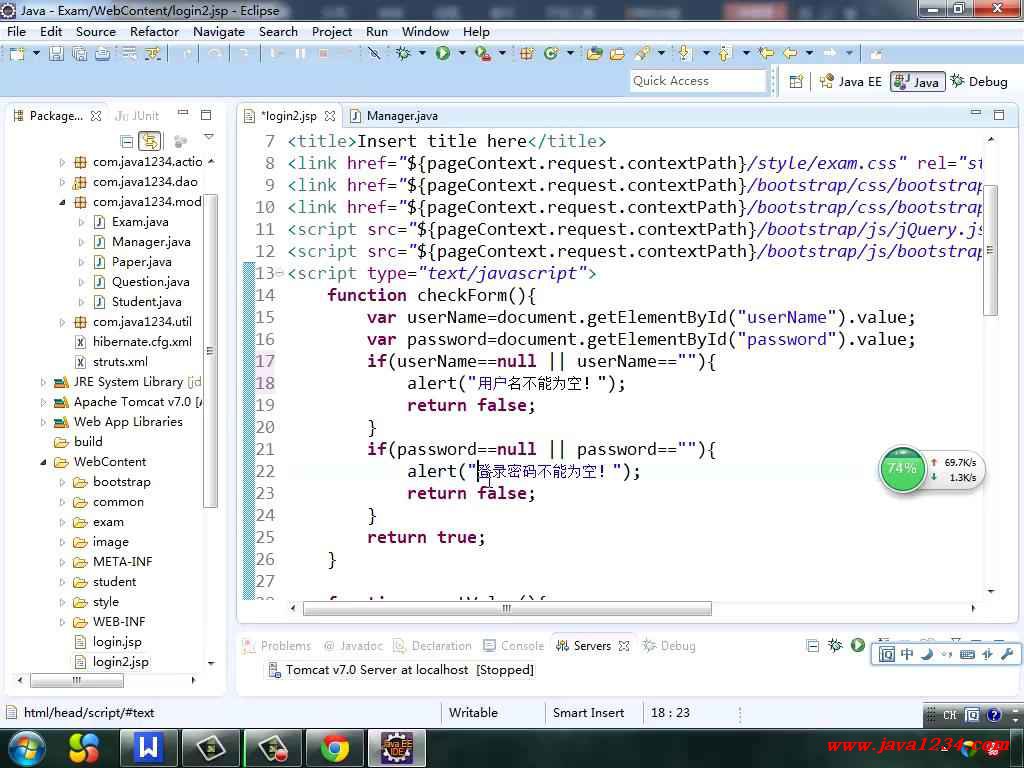The image size is (1024, 768).
Task: Open the IME soft keyboard icon
Action: click(967, 654)
